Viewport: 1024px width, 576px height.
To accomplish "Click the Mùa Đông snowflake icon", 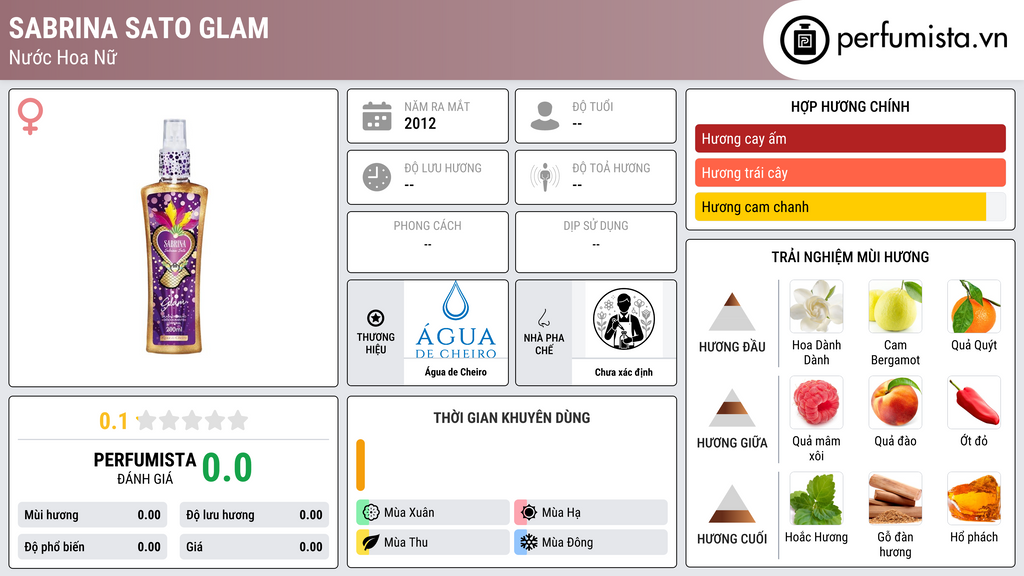I will click(x=529, y=542).
